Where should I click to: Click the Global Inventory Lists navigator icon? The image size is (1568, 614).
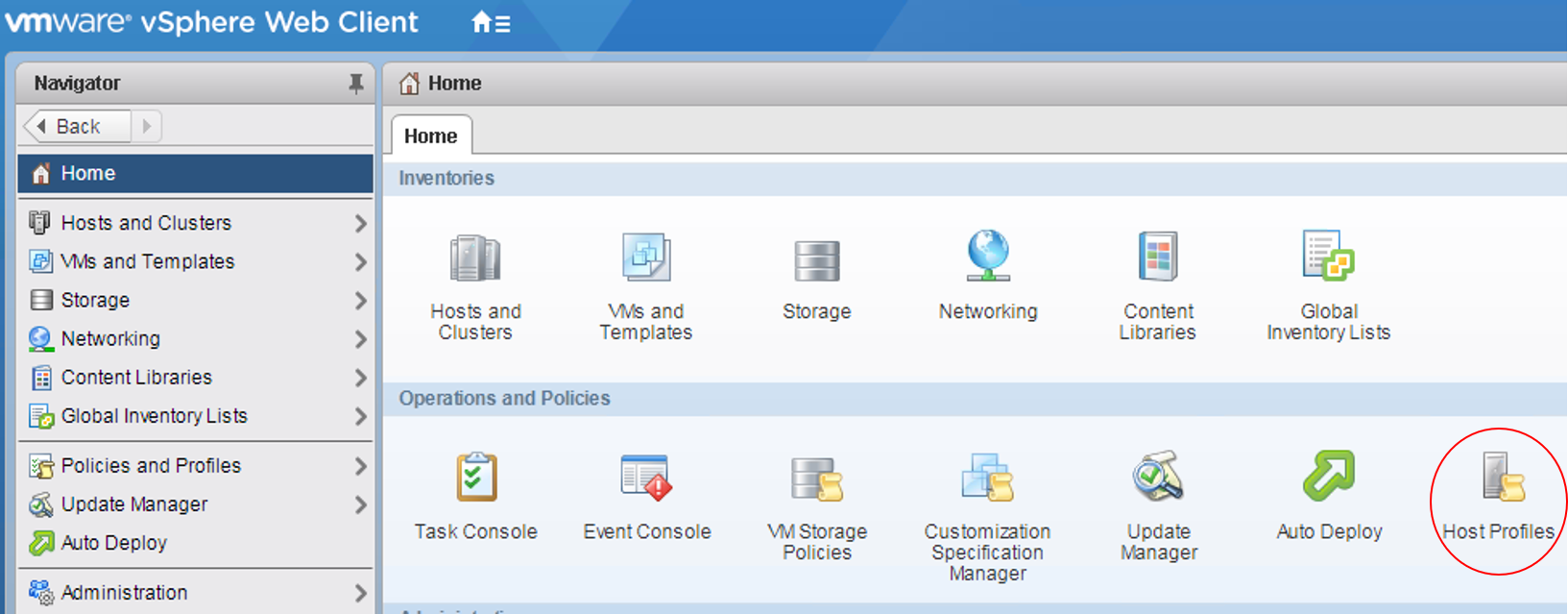point(41,416)
